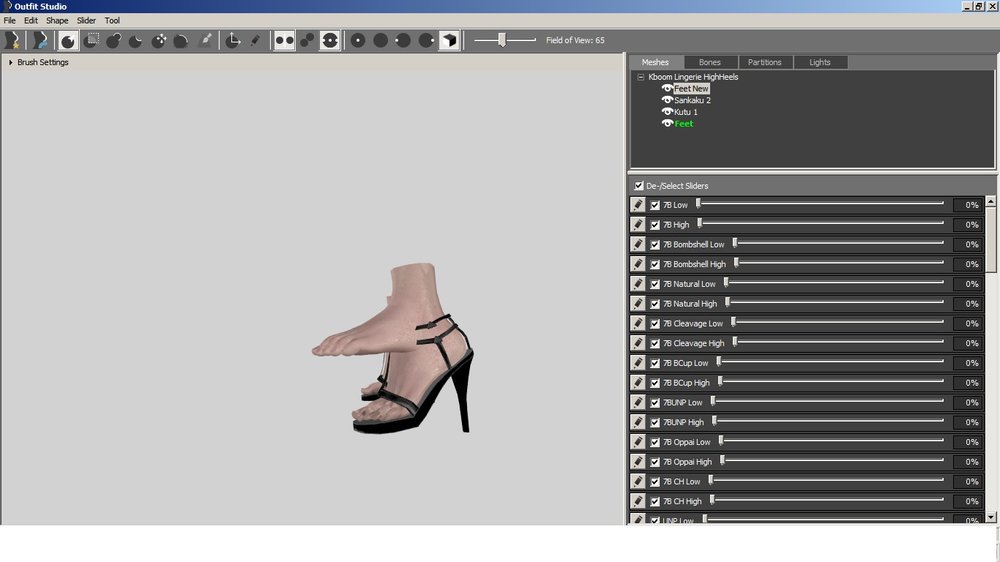Open the Shape menu
The height and width of the screenshot is (562, 1000).
coord(57,20)
